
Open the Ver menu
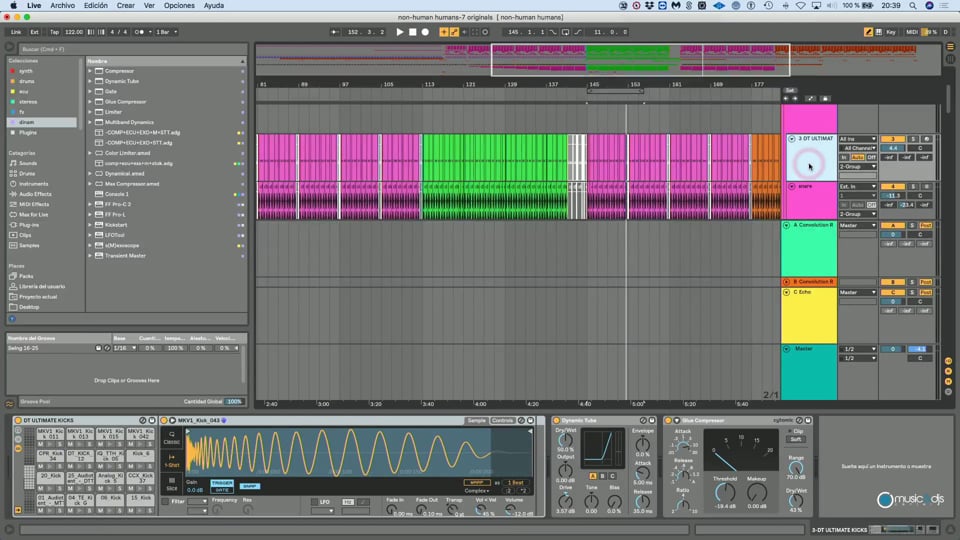point(149,6)
